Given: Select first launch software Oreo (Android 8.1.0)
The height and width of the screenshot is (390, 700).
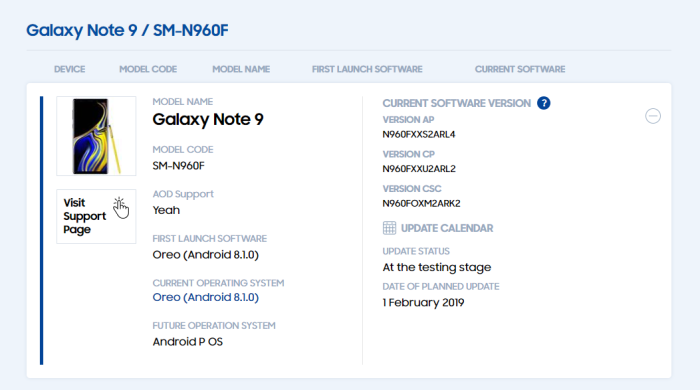Looking at the screenshot, I should pos(205,255).
